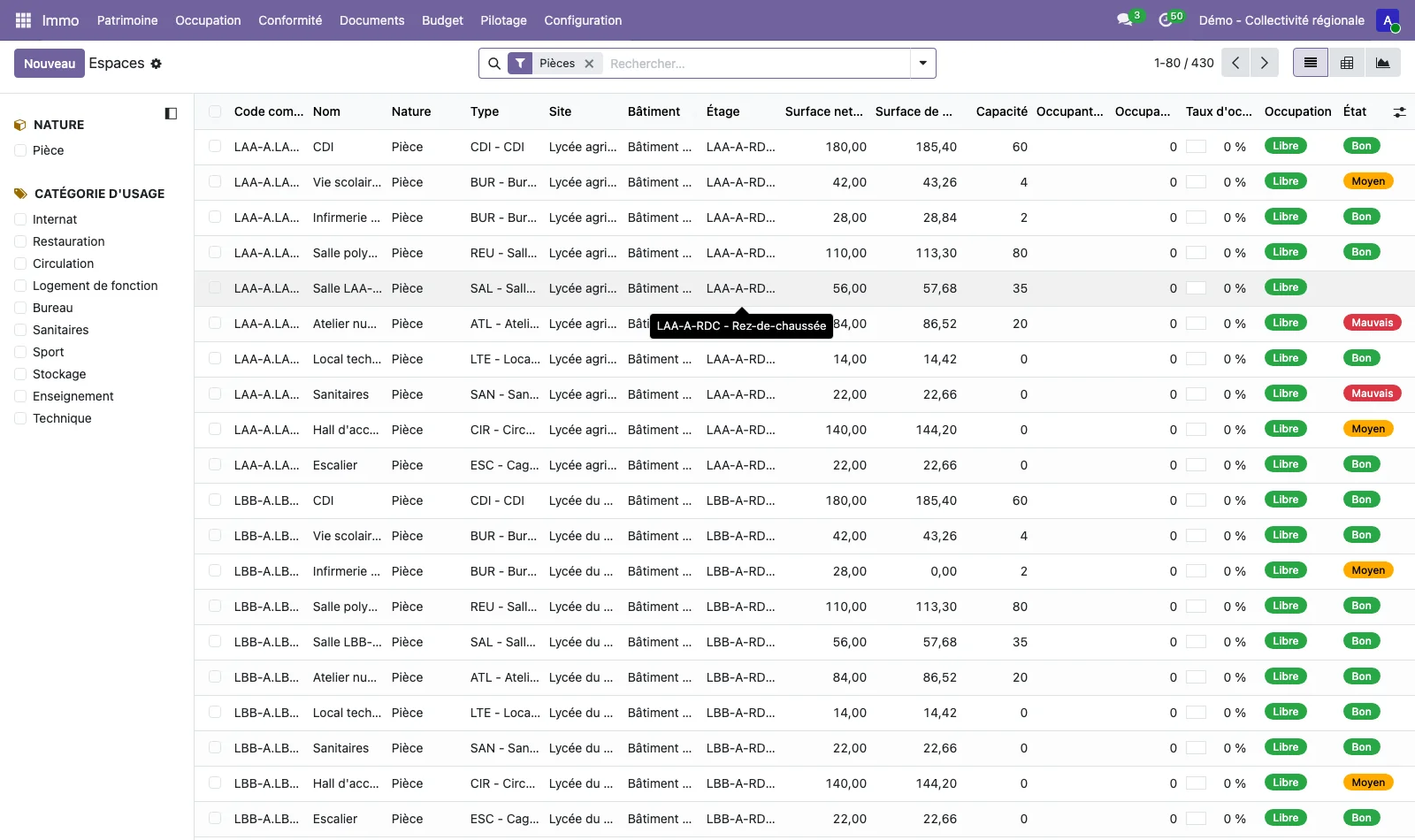Click the Nouveau button
Image resolution: width=1415 pixels, height=840 pixels.
[50, 64]
